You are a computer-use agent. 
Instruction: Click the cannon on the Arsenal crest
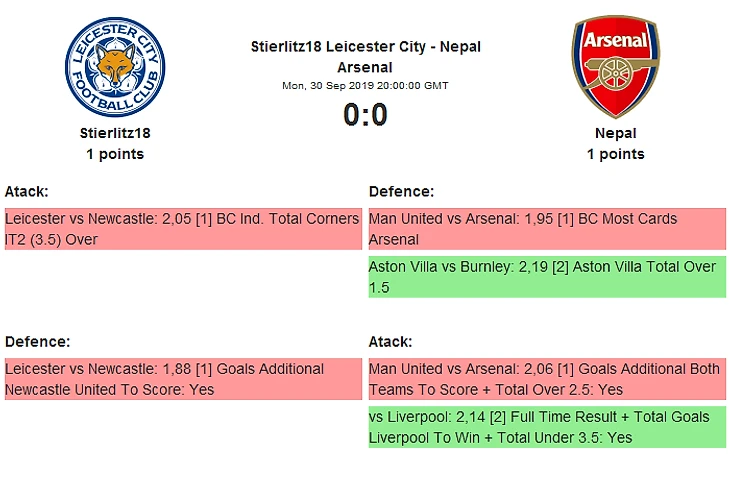click(x=615, y=84)
